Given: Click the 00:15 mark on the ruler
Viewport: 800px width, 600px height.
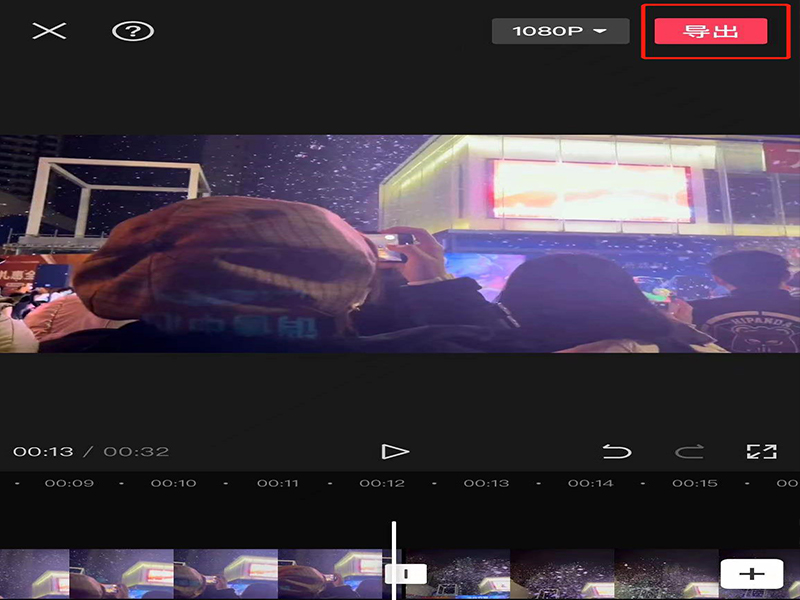Looking at the screenshot, I should [x=694, y=484].
